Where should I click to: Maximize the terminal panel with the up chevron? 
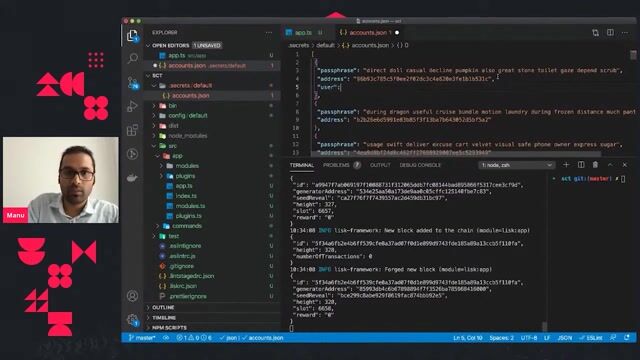610,165
